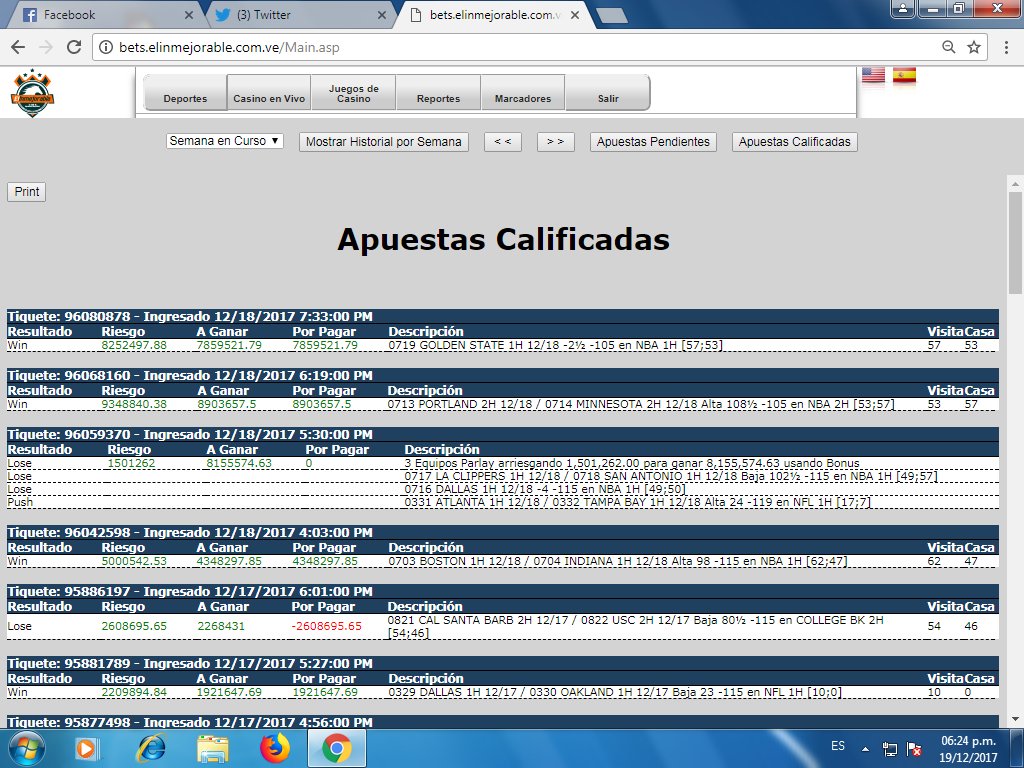Viewport: 1024px width, 768px height.
Task: Open a new browser tab
Action: point(611,15)
